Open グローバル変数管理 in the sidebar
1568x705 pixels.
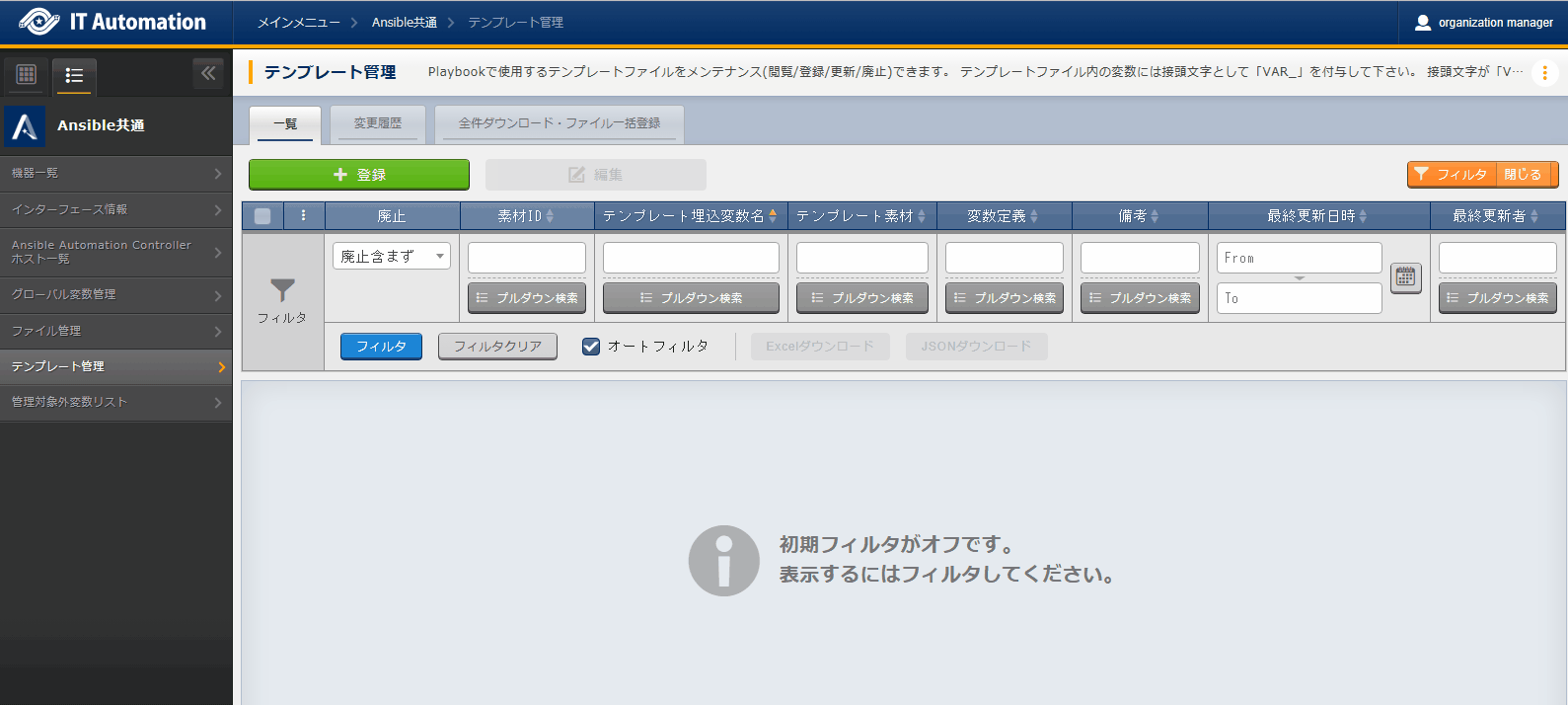tap(115, 294)
